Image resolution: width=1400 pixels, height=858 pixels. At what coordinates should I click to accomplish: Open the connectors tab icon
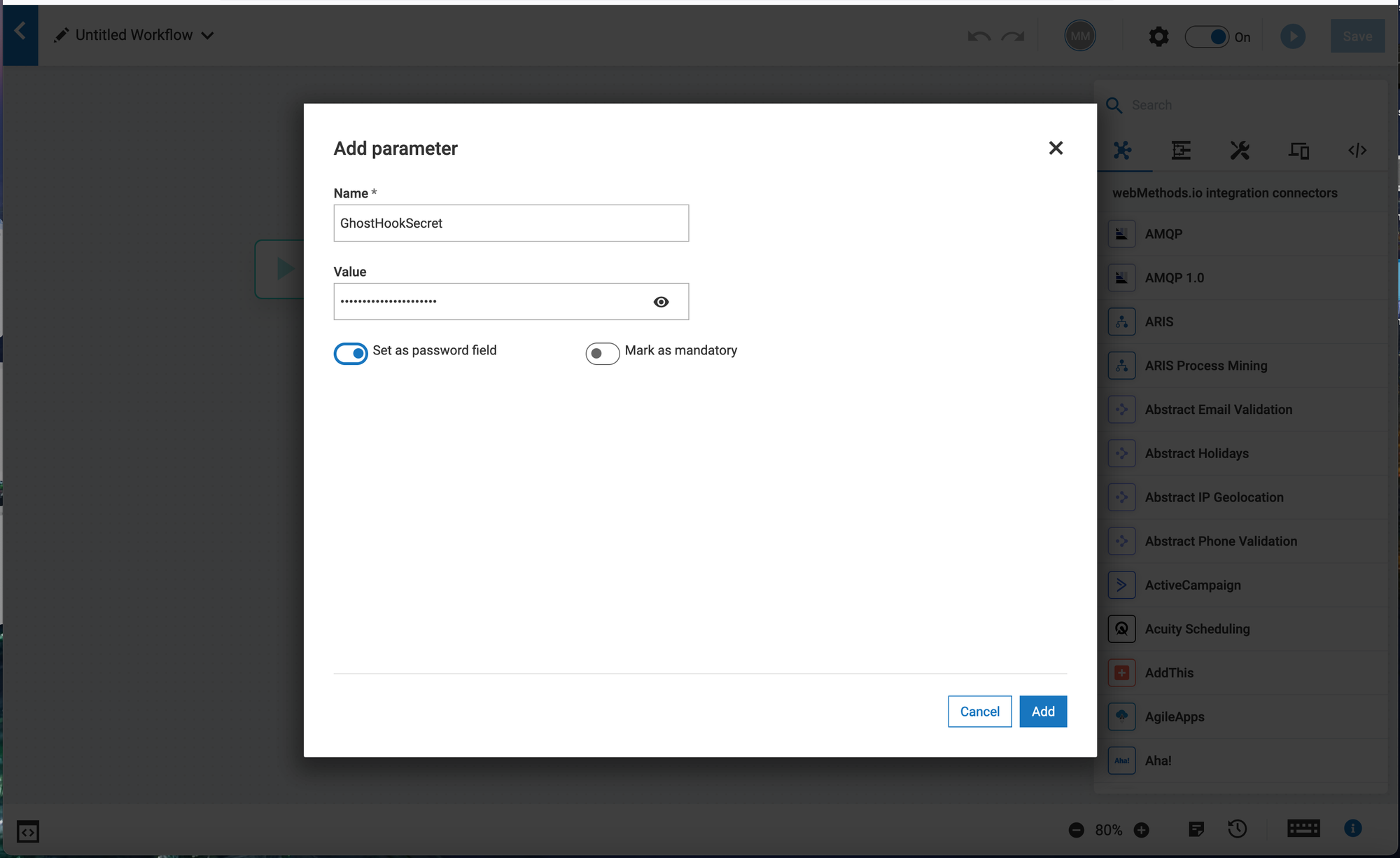(1122, 150)
